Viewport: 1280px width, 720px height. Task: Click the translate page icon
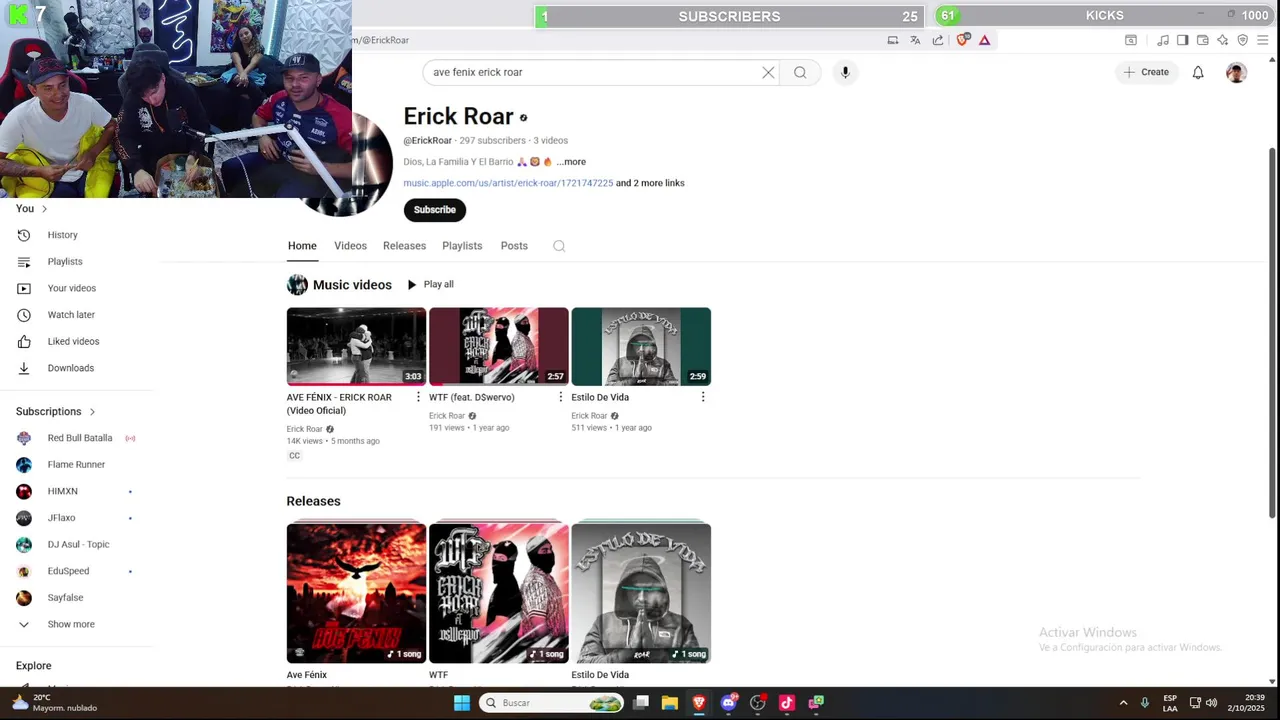[915, 40]
